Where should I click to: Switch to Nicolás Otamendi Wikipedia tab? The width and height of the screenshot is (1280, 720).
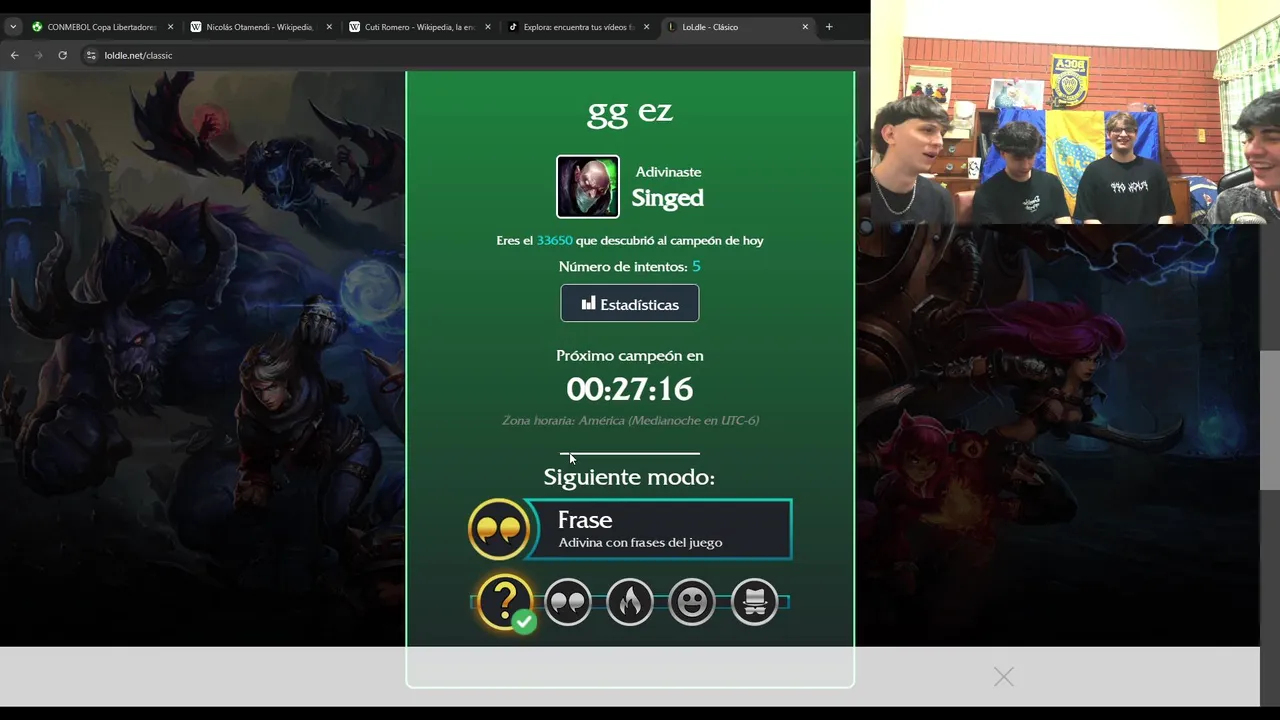tap(261, 27)
